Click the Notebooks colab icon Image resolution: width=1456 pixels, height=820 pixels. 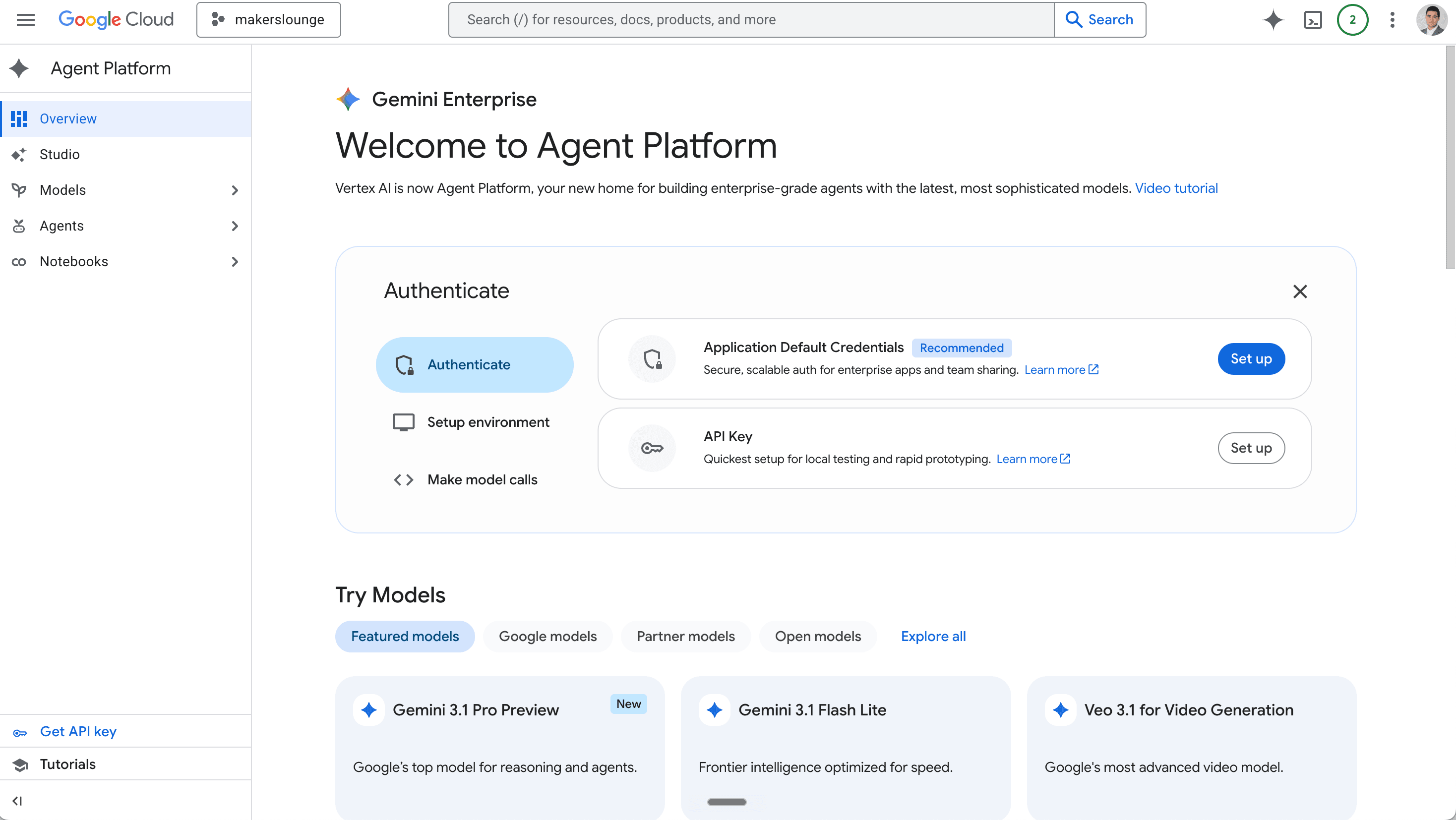point(19,262)
